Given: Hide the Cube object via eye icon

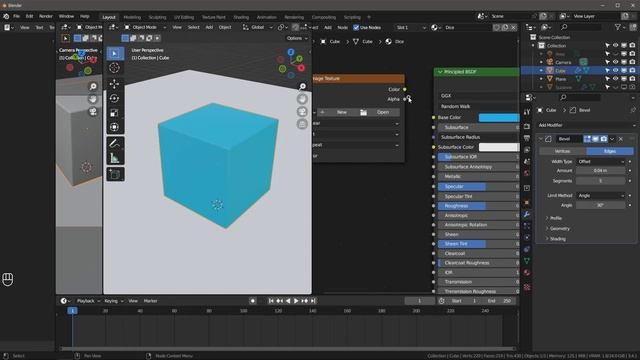Looking at the screenshot, I should click(616, 71).
